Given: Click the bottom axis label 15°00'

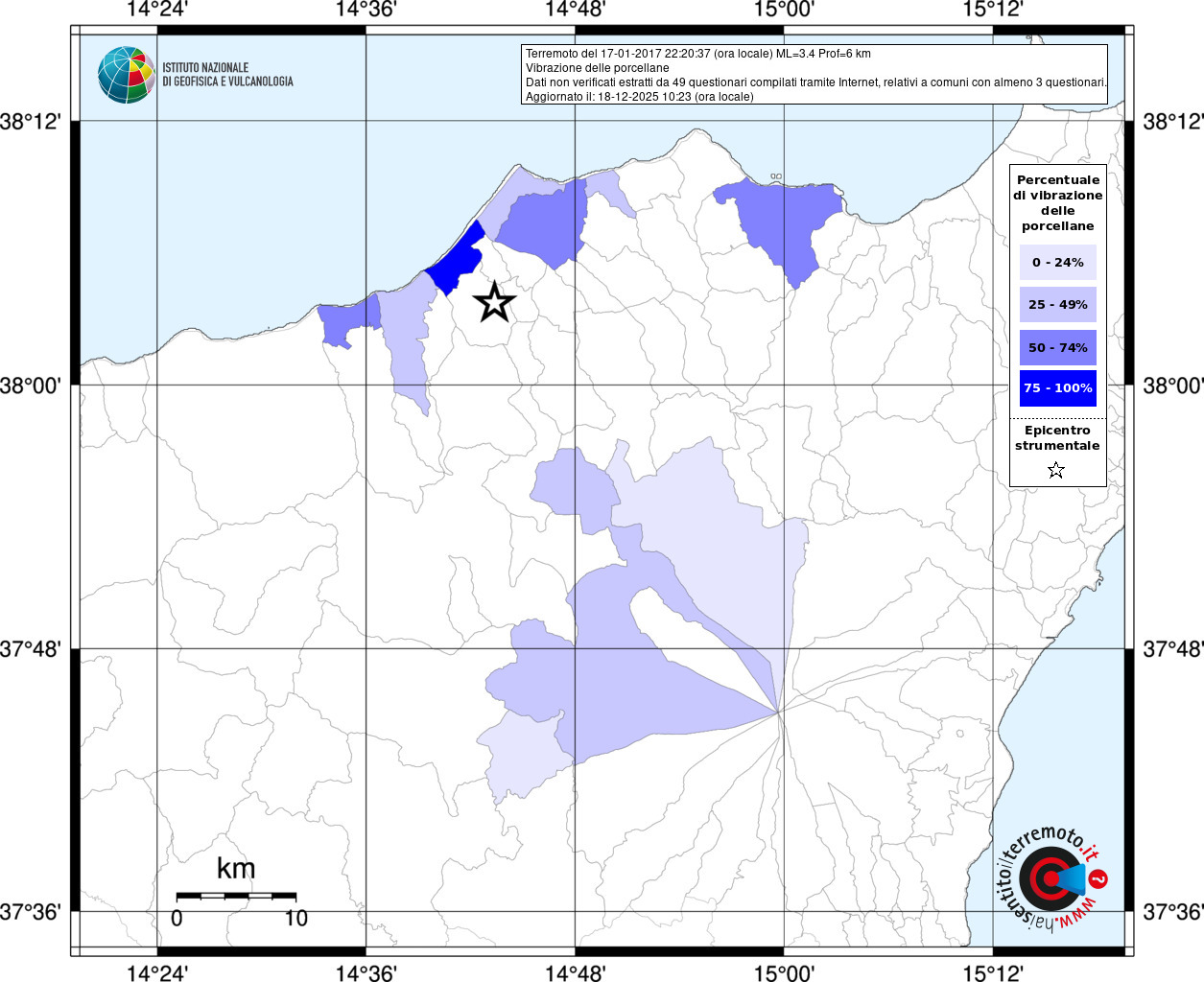Looking at the screenshot, I should (x=784, y=973).
